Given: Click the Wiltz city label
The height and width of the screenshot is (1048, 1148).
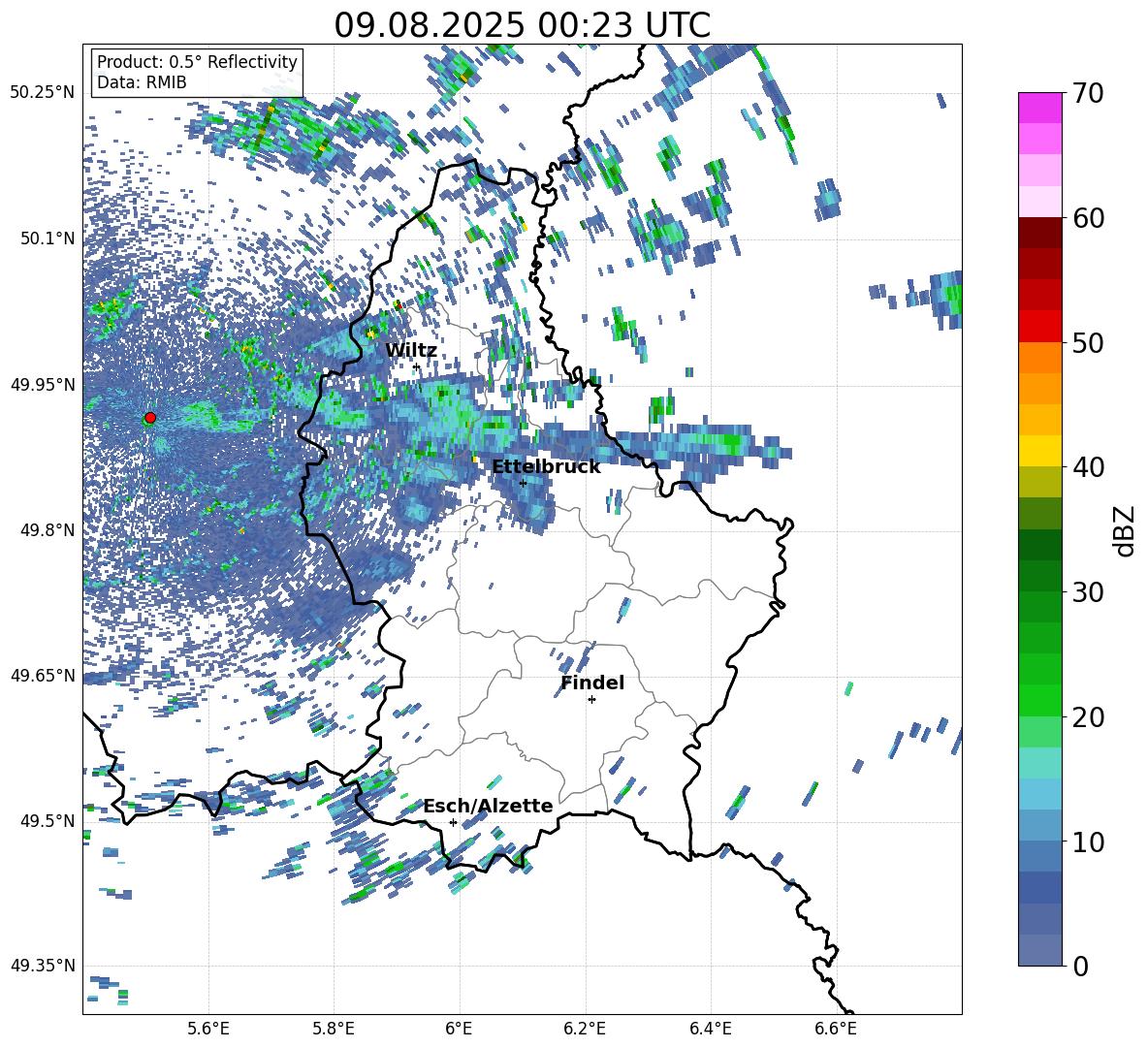Looking at the screenshot, I should [411, 351].
